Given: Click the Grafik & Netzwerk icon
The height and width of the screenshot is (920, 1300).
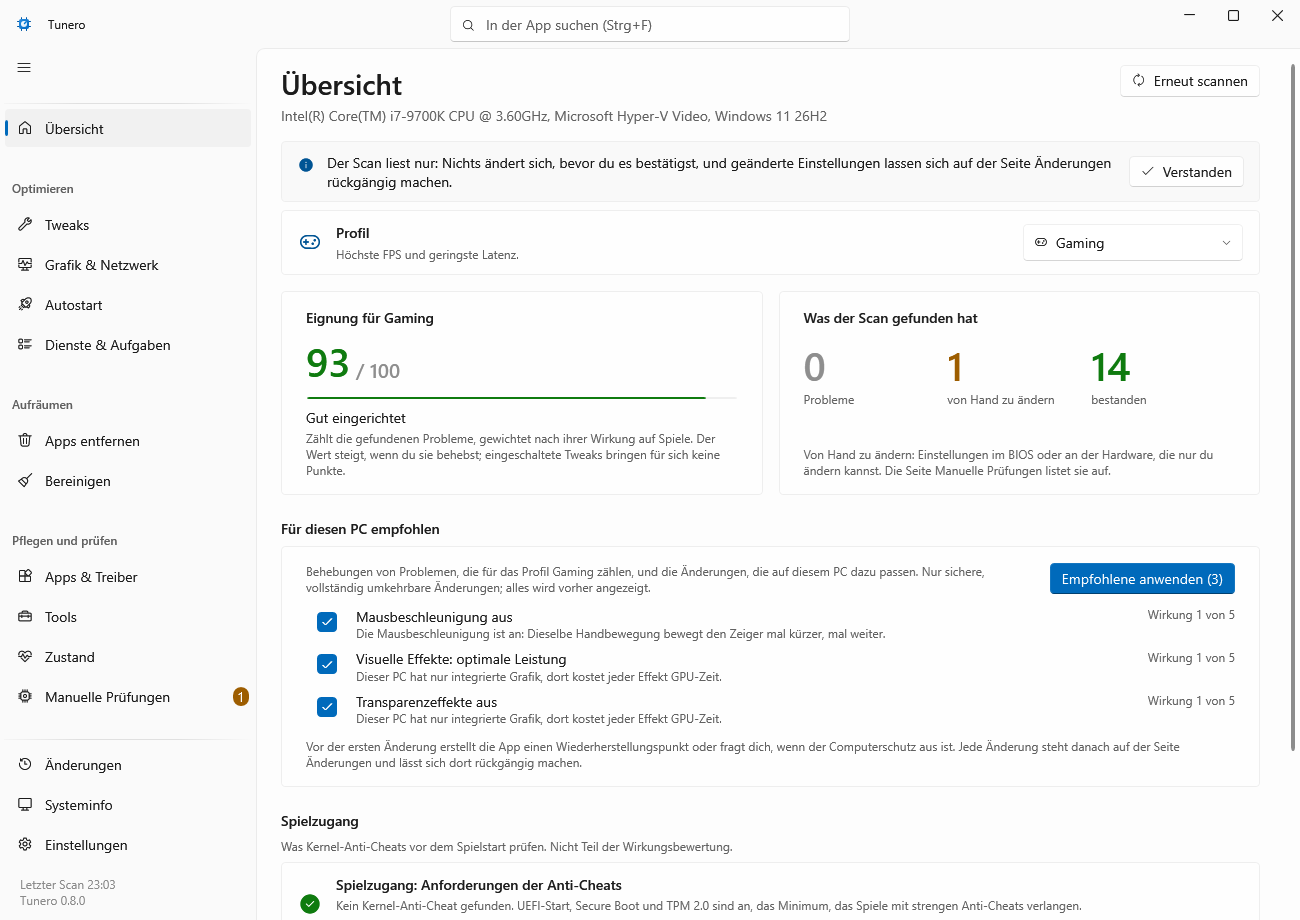Looking at the screenshot, I should [25, 265].
